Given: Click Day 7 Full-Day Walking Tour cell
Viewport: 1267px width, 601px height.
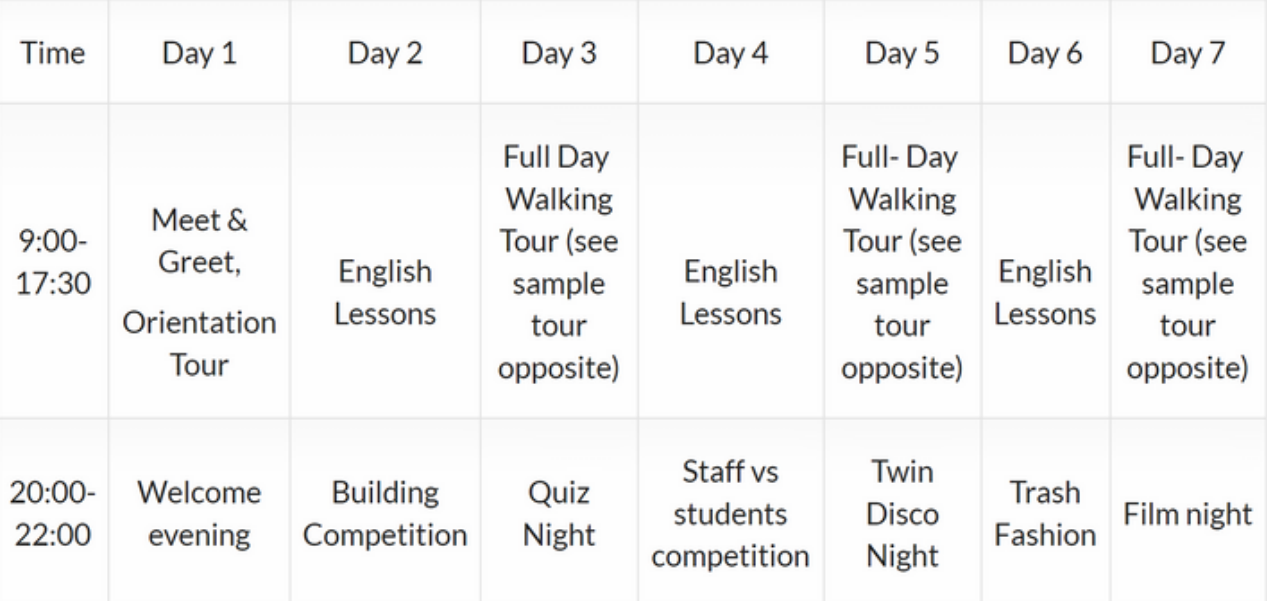Looking at the screenshot, I should (x=1187, y=263).
